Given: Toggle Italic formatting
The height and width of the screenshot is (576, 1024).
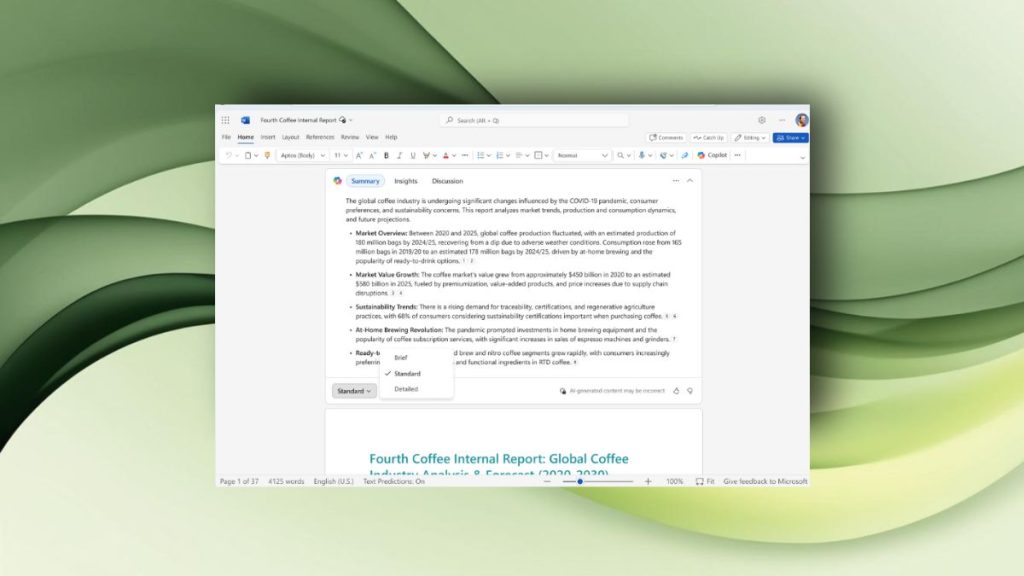Looking at the screenshot, I should pyautogui.click(x=400, y=155).
